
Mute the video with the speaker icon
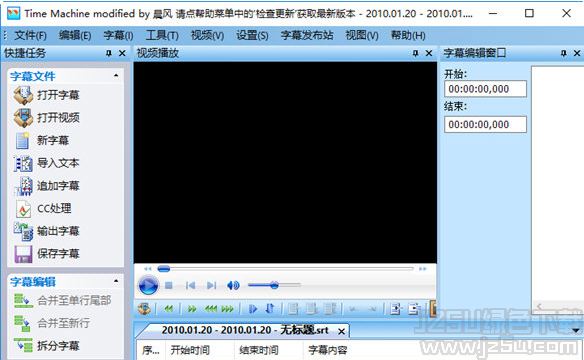tap(233, 286)
